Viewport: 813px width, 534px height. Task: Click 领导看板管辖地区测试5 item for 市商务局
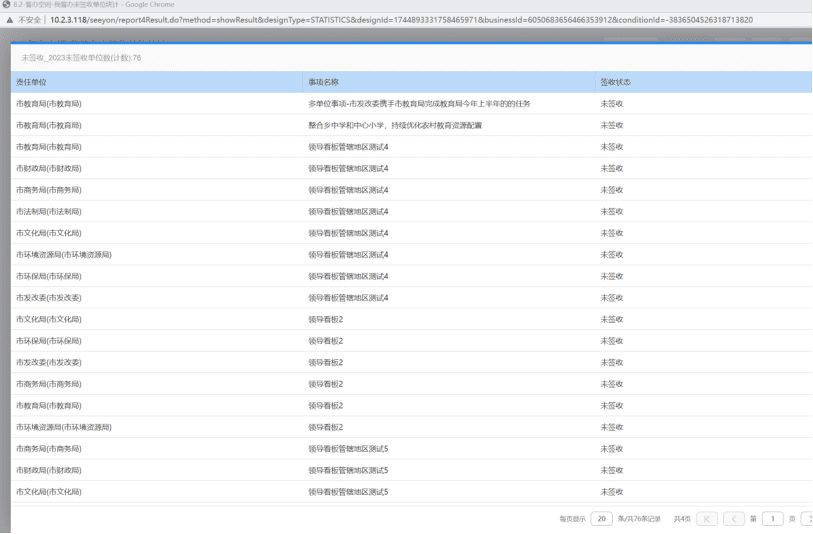pos(348,449)
